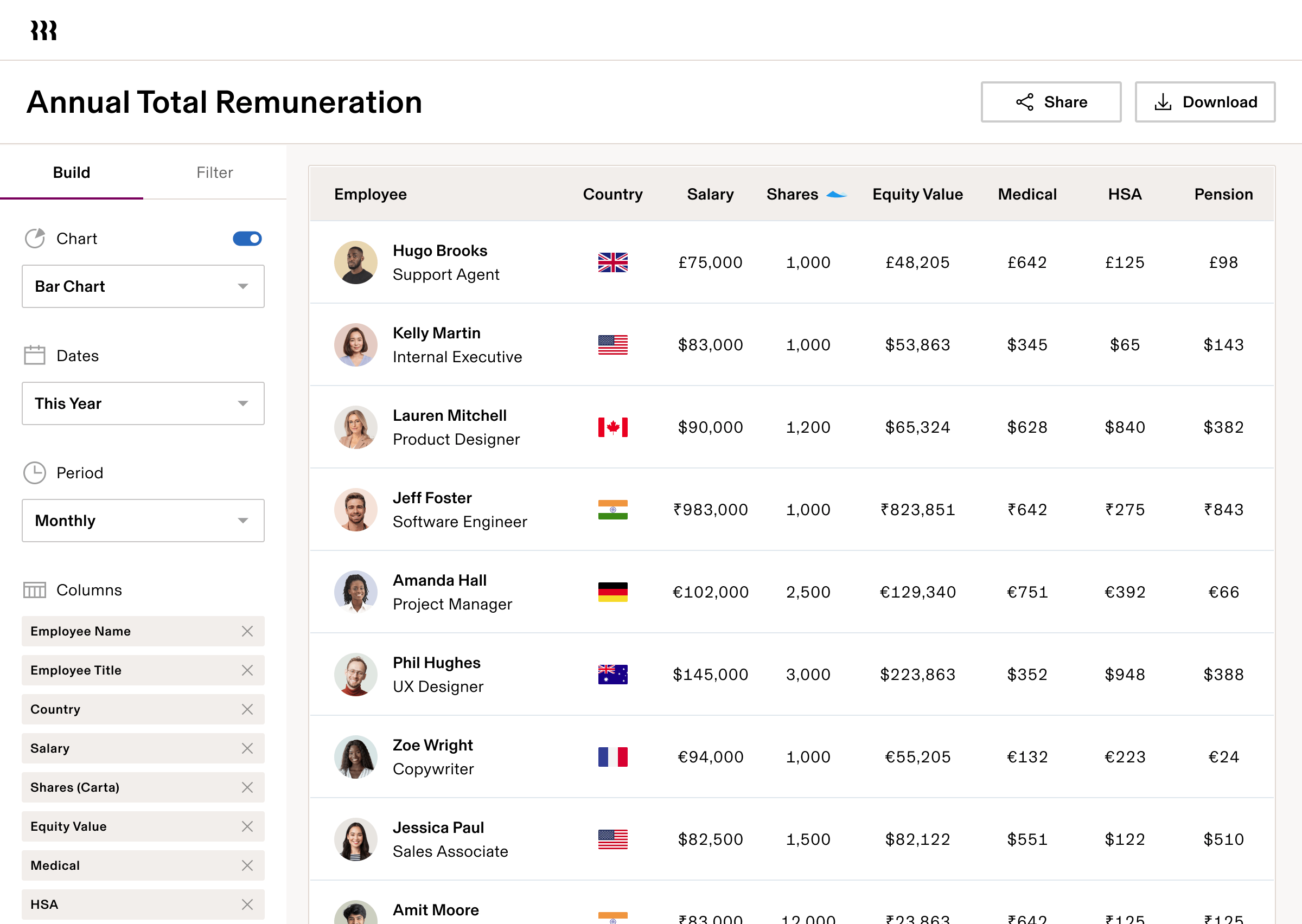The width and height of the screenshot is (1302, 924).
Task: Switch to the Filter tab
Action: click(x=214, y=172)
